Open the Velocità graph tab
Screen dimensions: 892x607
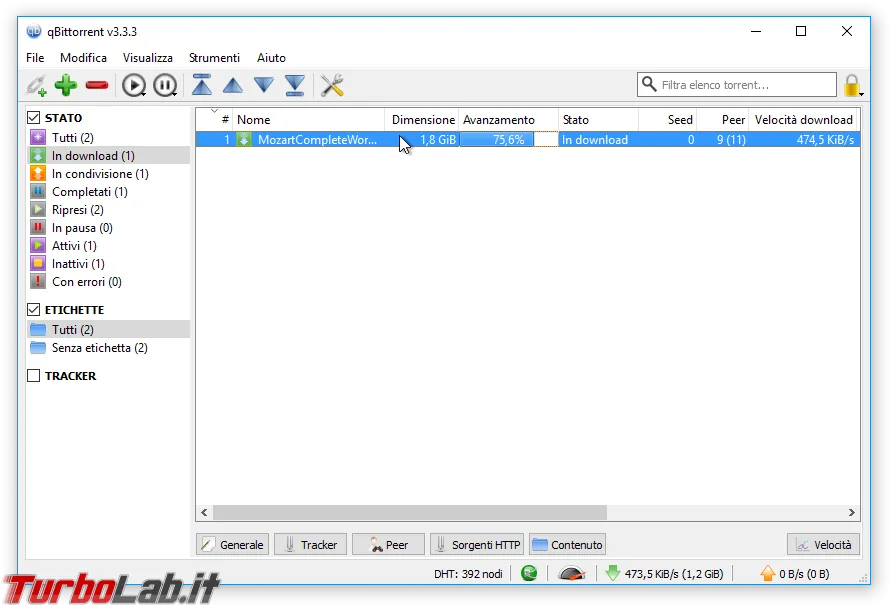pos(824,544)
